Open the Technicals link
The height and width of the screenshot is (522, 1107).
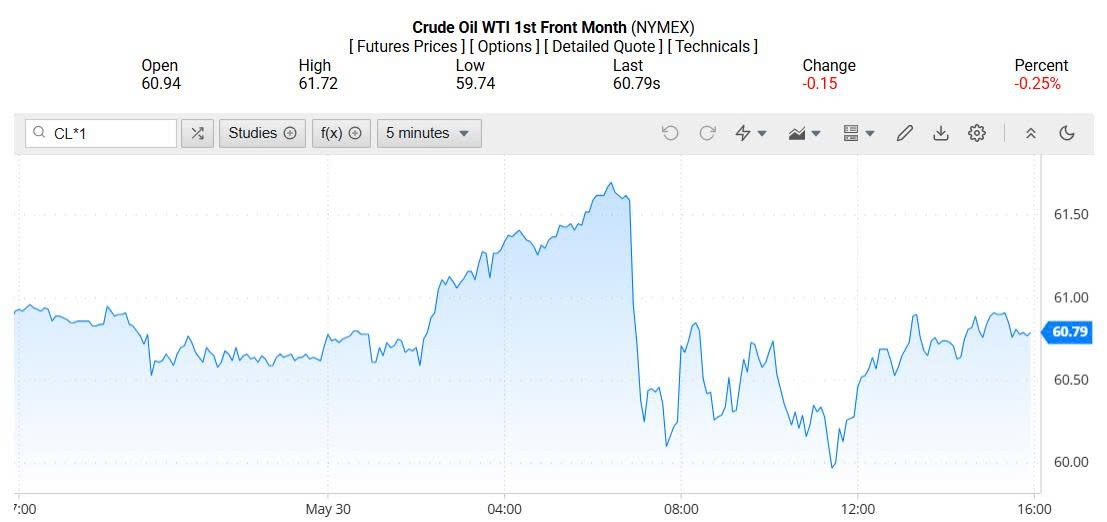coord(713,46)
